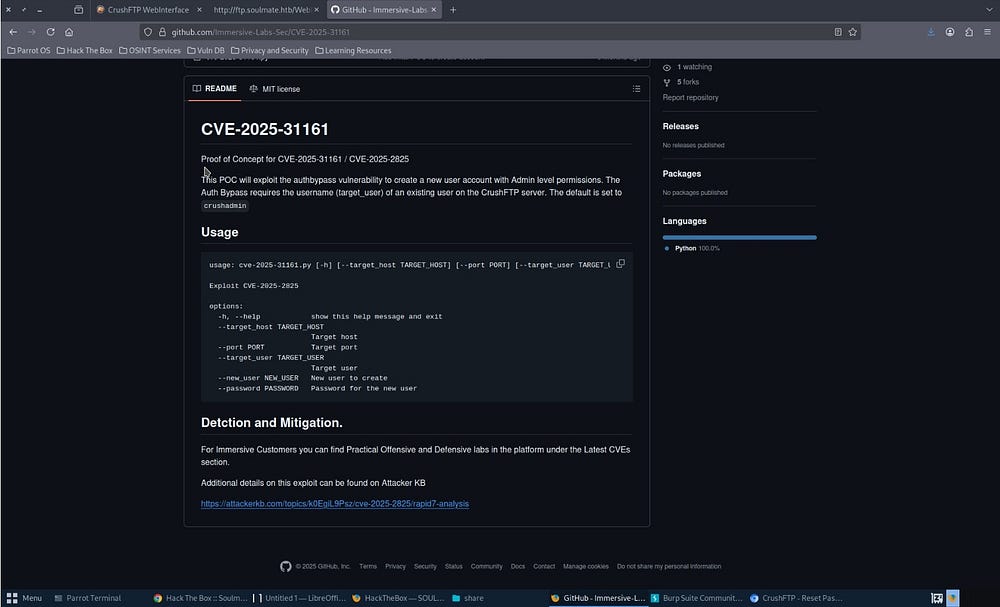
Task: Go back to the previous page
Action: click(x=13, y=32)
